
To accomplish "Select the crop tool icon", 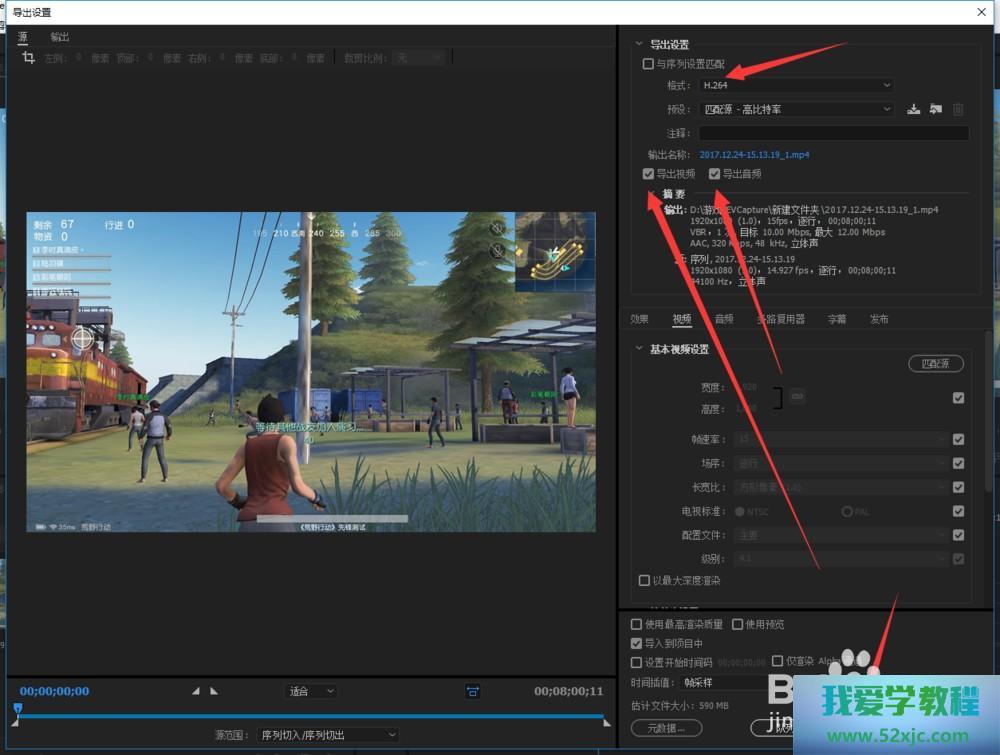I will [x=28, y=58].
